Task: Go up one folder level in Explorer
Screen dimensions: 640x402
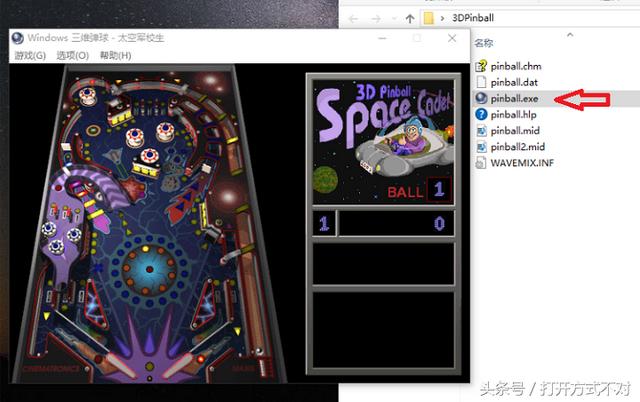Action: [x=410, y=19]
